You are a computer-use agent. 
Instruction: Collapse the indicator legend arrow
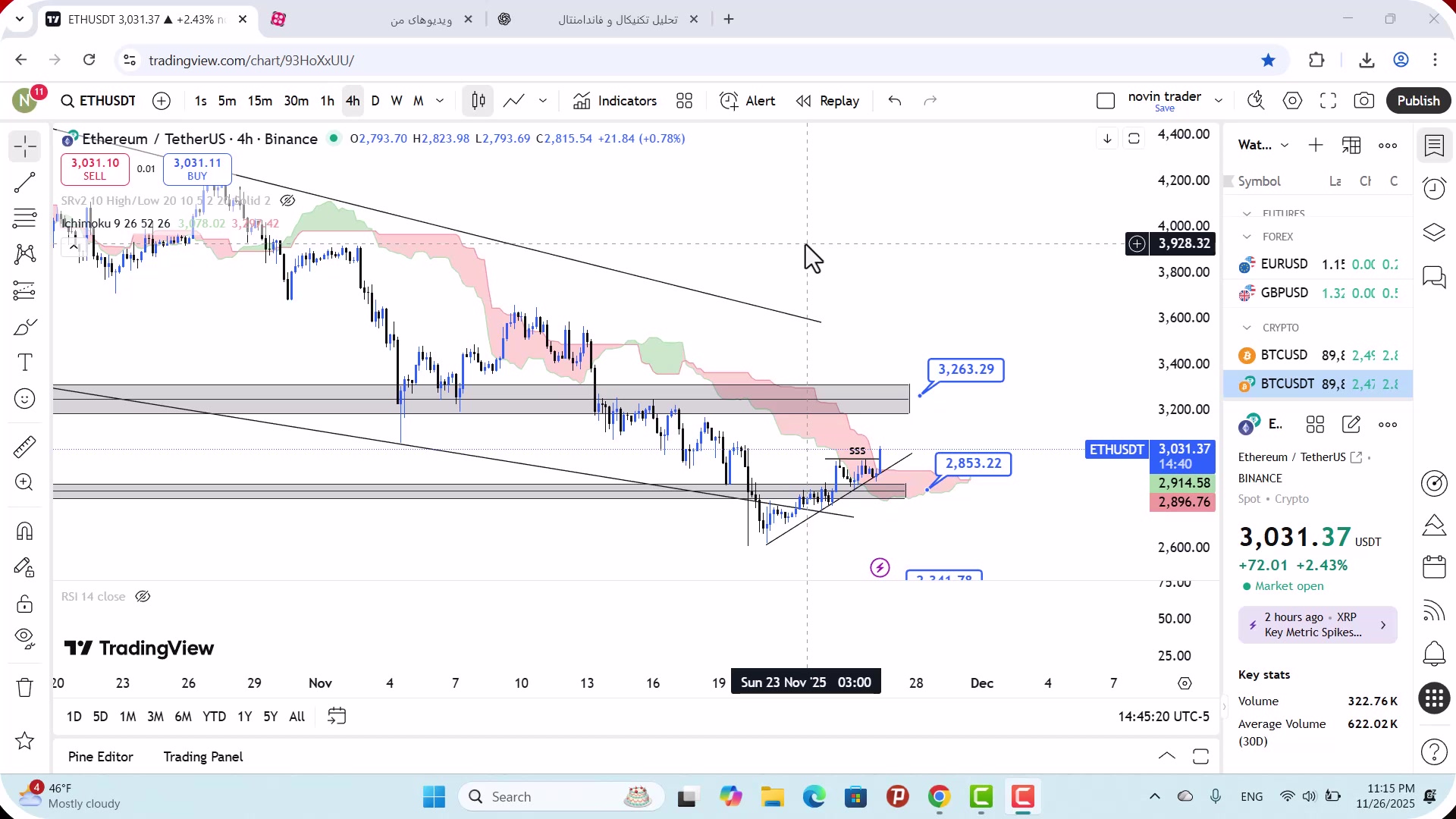(x=73, y=246)
